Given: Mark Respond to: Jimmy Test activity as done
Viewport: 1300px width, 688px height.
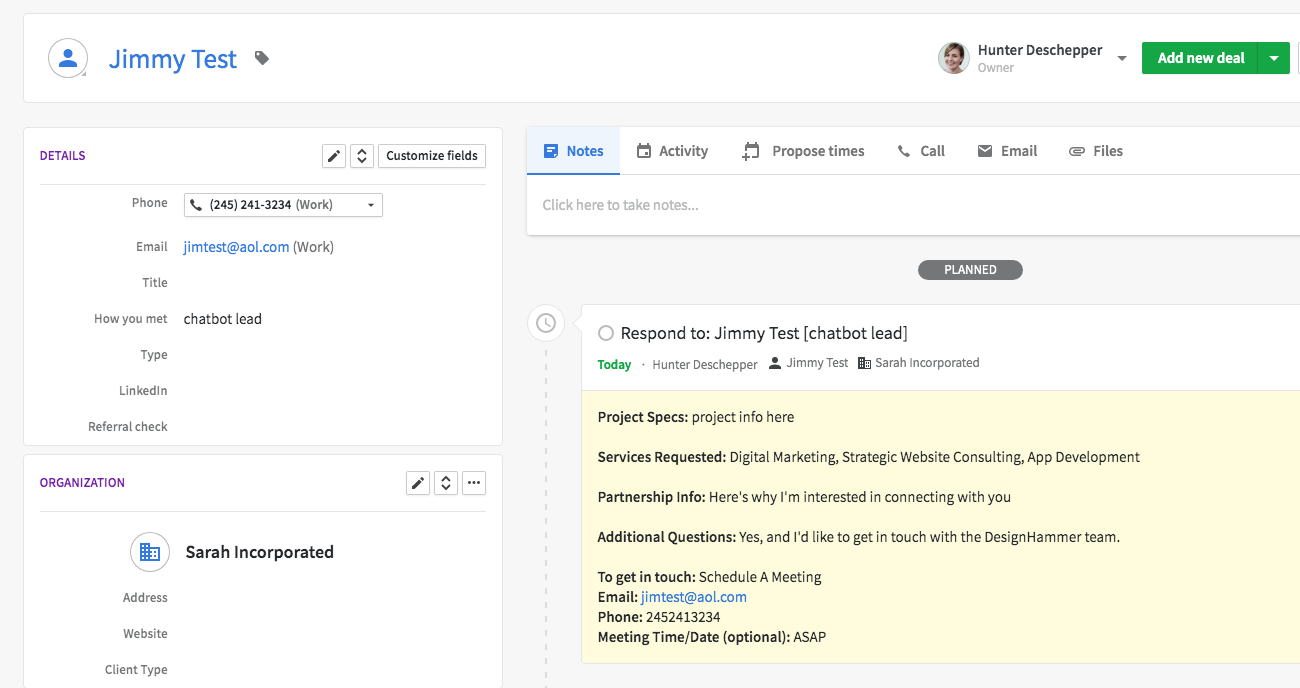Looking at the screenshot, I should tap(605, 333).
